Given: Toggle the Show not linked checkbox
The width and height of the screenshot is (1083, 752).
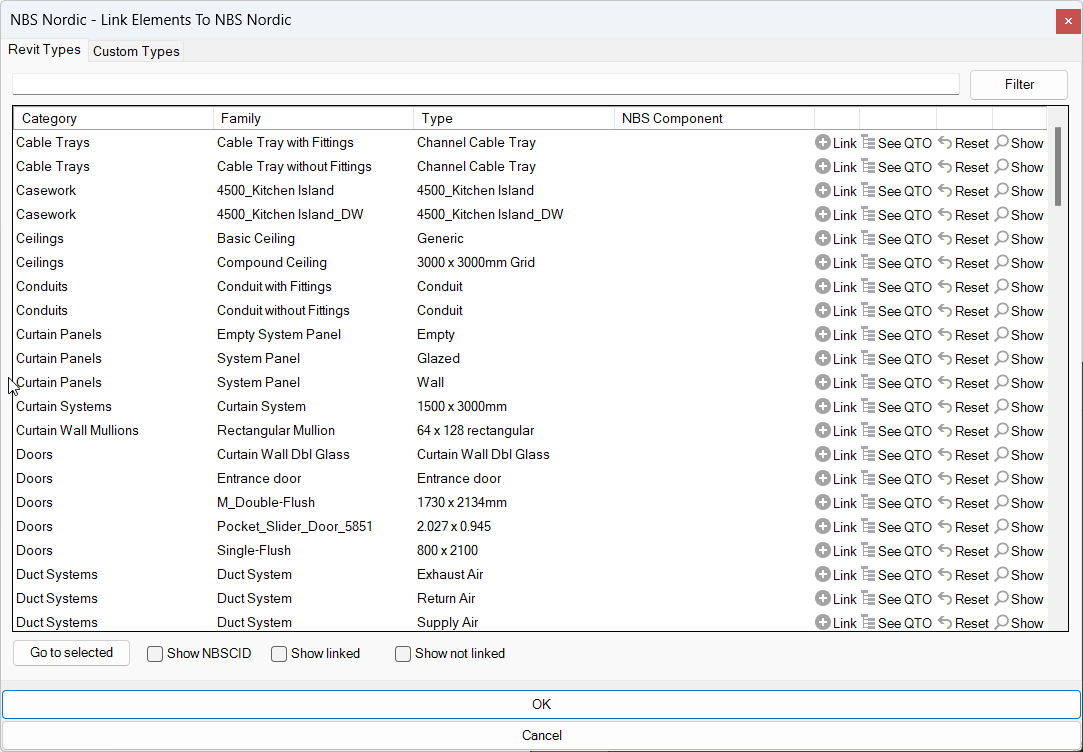Looking at the screenshot, I should point(403,654).
